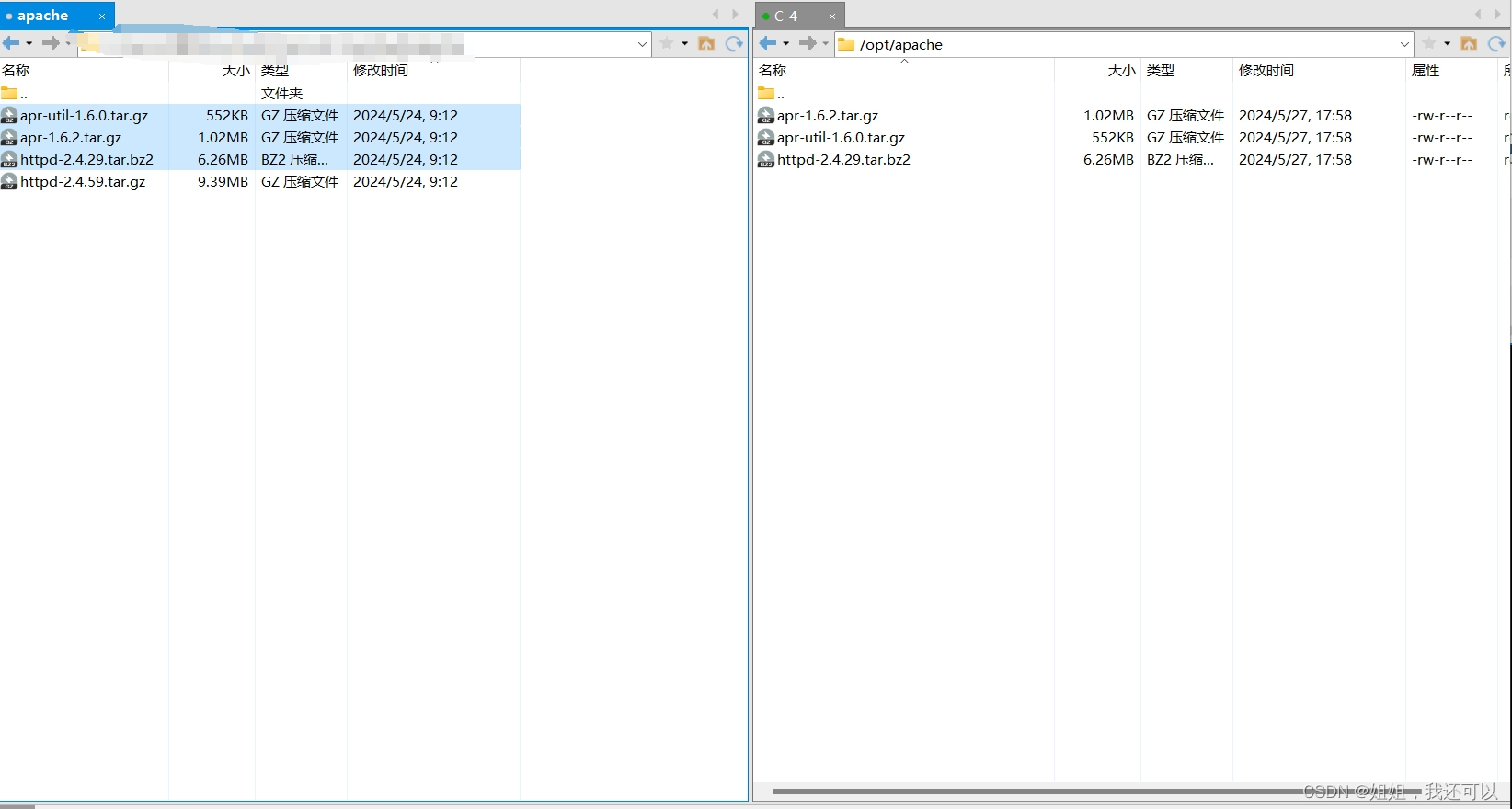This screenshot has width=1512, height=809.
Task: Close the apache tab
Action: [102, 17]
